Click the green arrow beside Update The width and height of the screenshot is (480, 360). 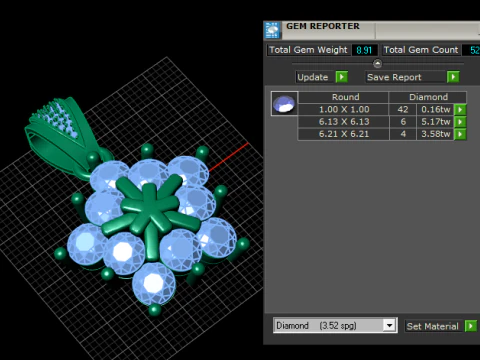tap(342, 77)
